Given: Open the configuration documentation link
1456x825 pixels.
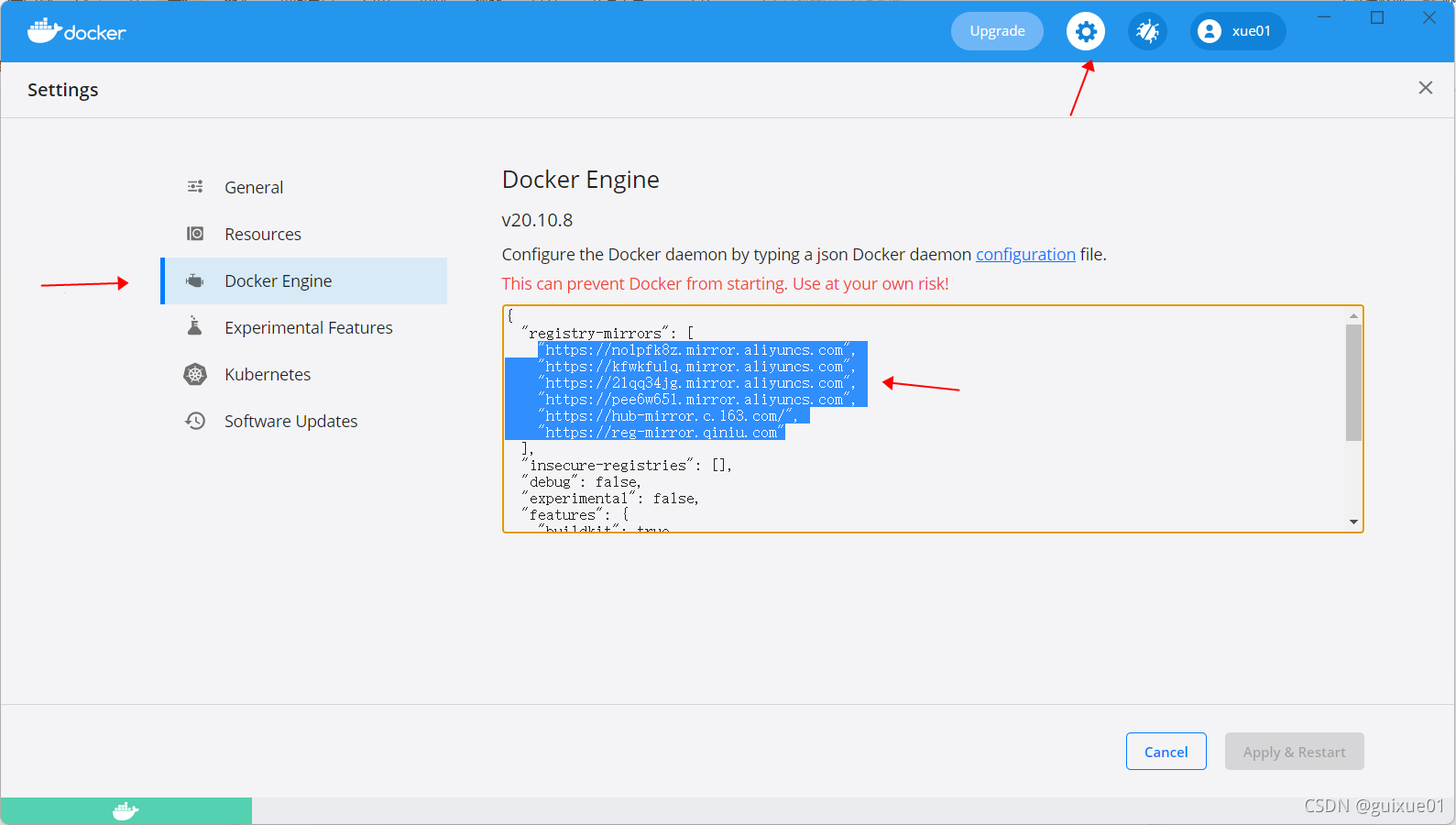Looking at the screenshot, I should (x=1025, y=255).
